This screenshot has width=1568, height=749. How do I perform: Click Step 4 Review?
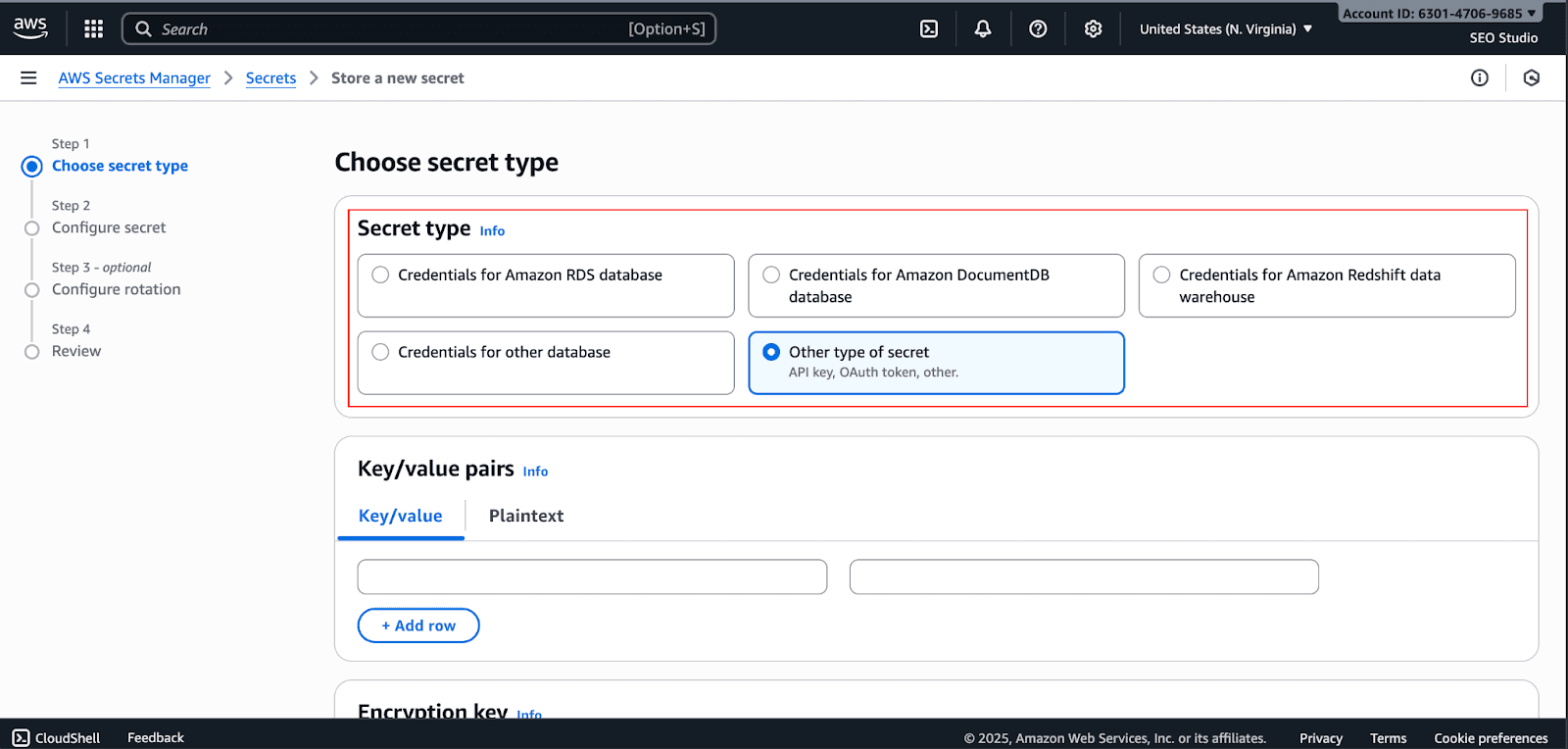tap(76, 351)
